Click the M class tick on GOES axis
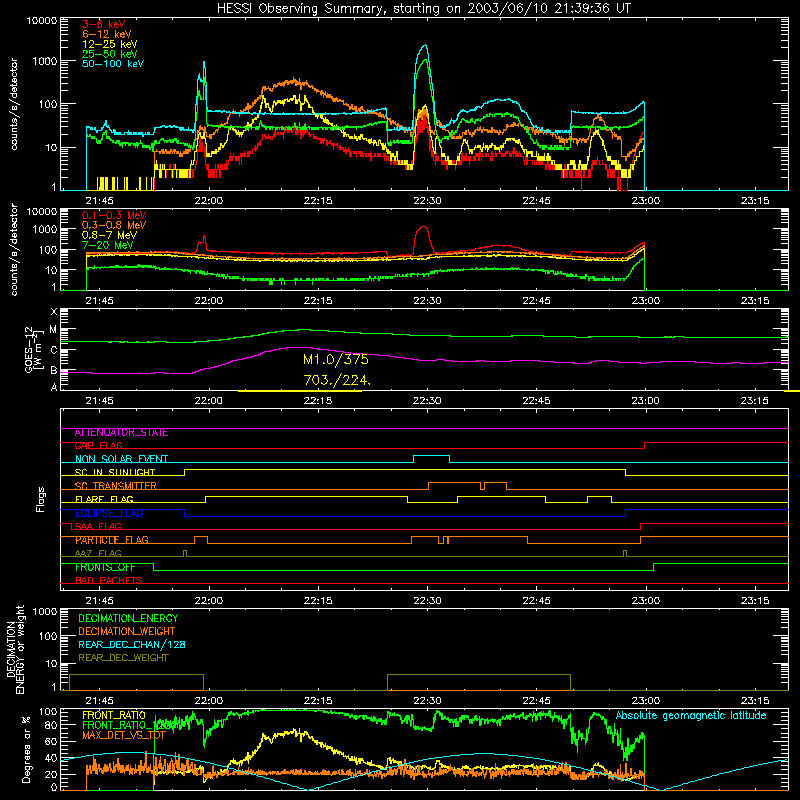 click(53, 330)
